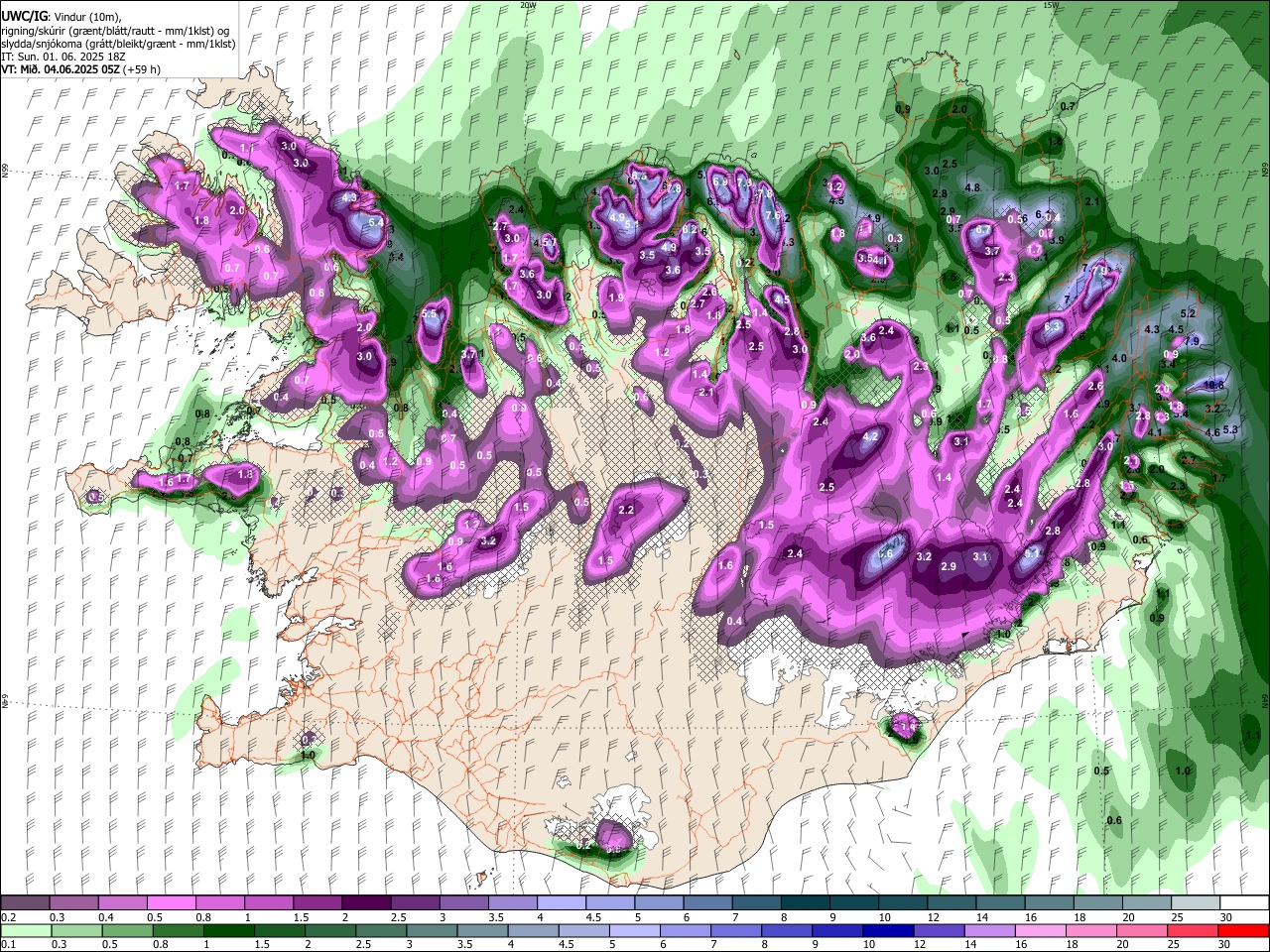Select the '2.9' precipitation value on the map
This screenshot has width=1270, height=952.
pos(948,566)
